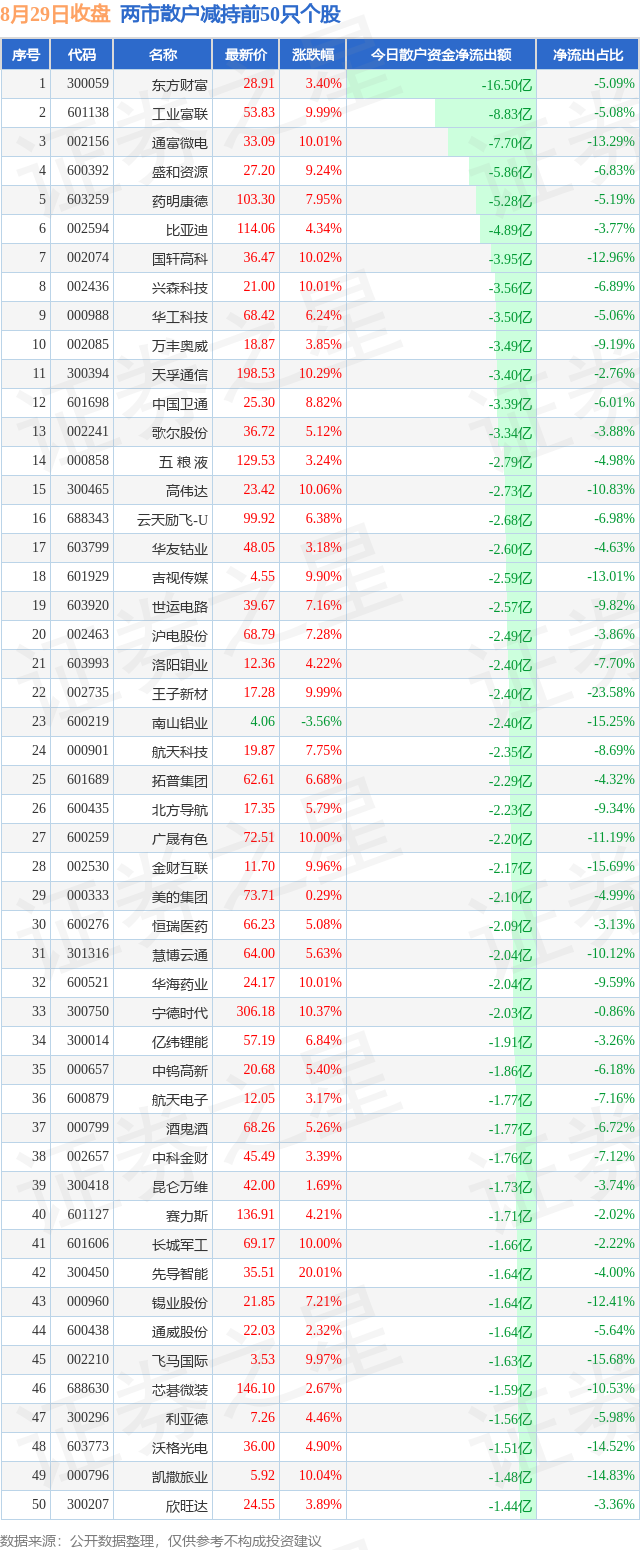Click stock name 拓普集团
640x1550 pixels.
180,781
